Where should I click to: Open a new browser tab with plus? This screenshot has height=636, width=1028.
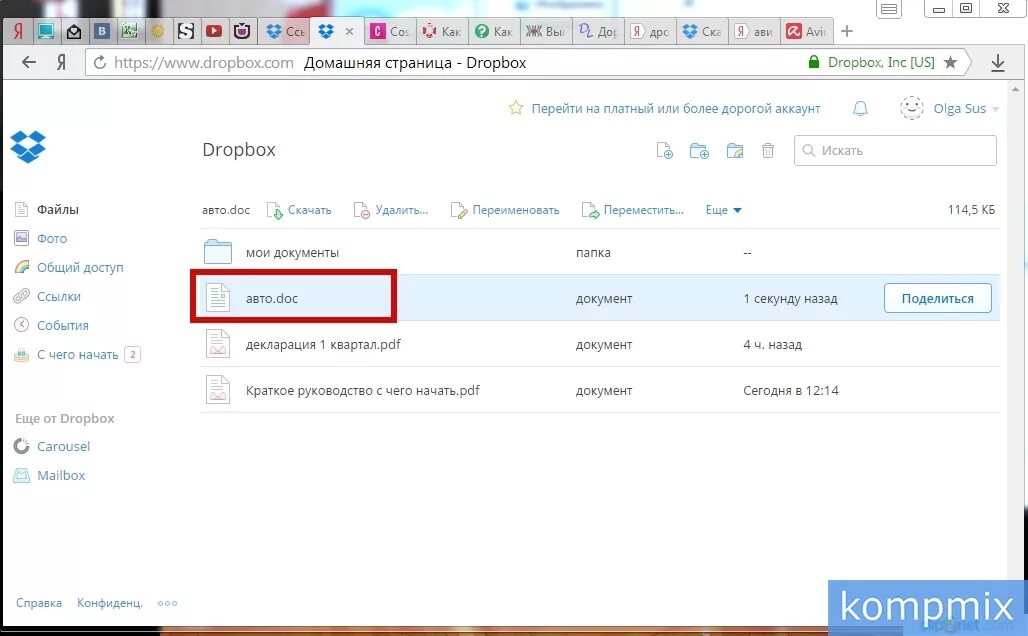pos(847,31)
